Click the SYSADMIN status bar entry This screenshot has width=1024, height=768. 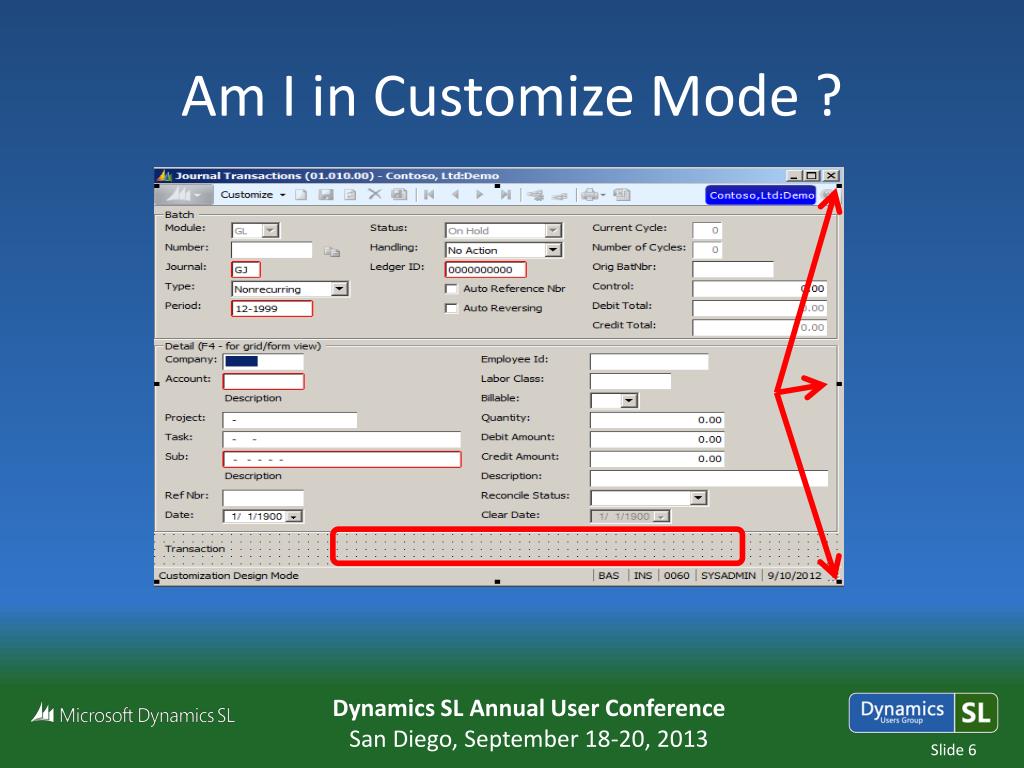[728, 575]
